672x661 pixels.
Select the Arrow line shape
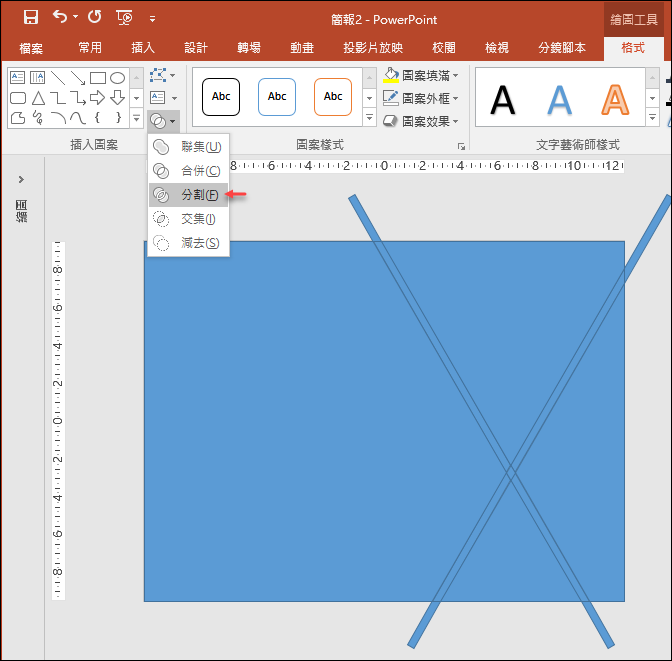point(78,78)
